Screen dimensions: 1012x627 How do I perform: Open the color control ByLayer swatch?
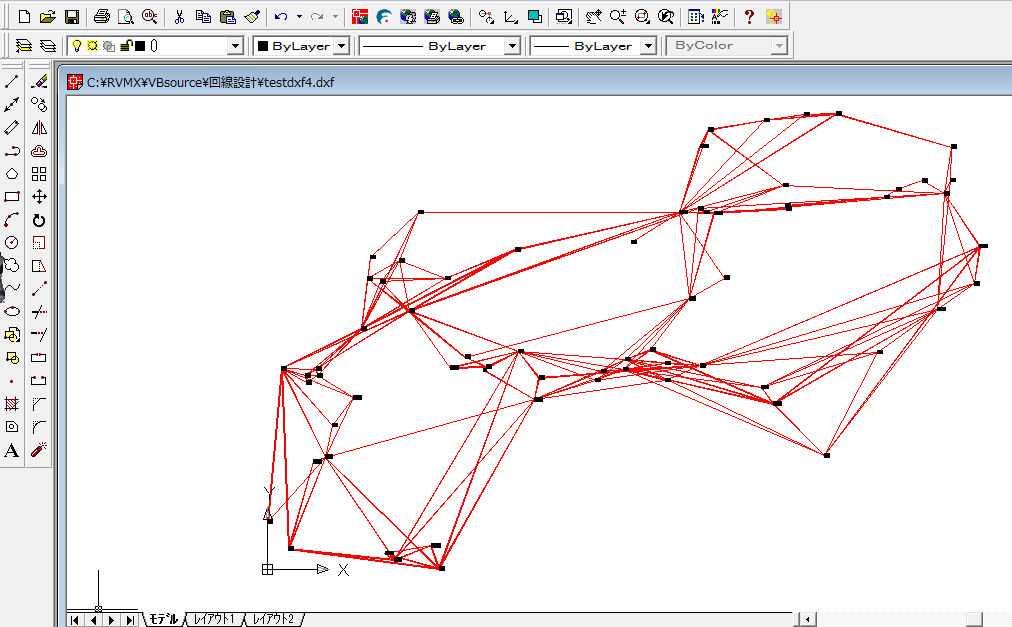click(300, 46)
